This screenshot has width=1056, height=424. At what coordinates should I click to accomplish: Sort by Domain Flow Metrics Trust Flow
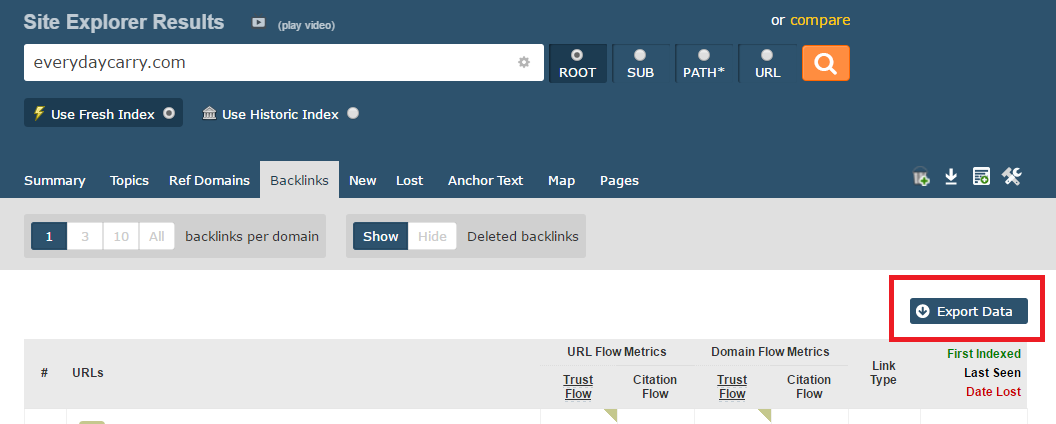click(732, 387)
